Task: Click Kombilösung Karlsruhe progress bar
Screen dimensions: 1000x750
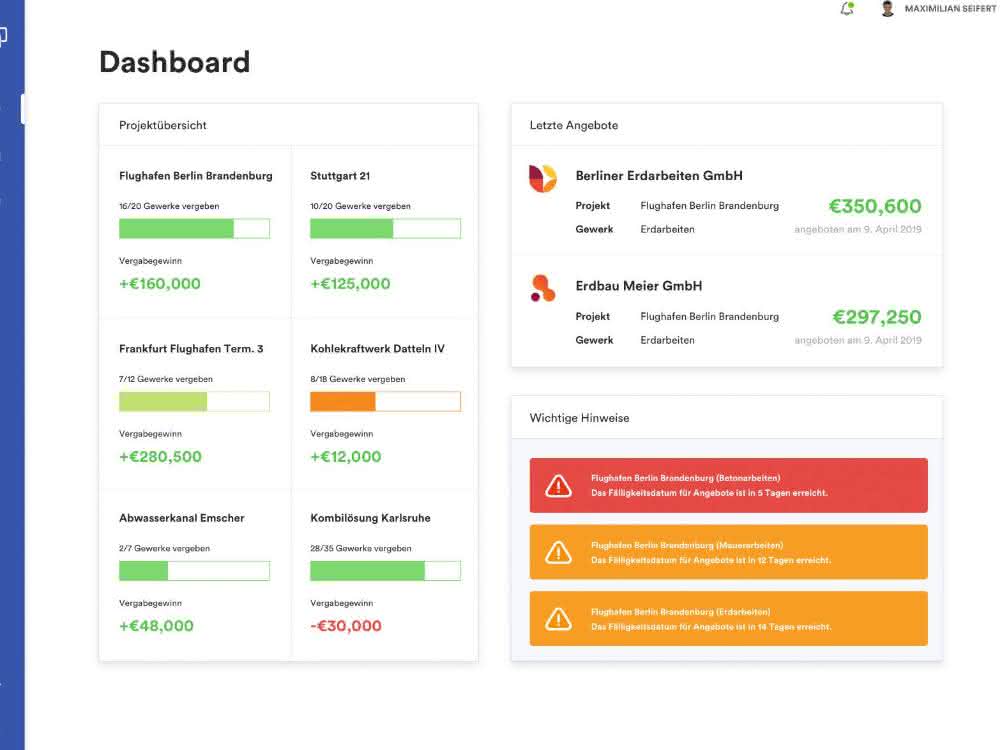Action: pos(385,571)
